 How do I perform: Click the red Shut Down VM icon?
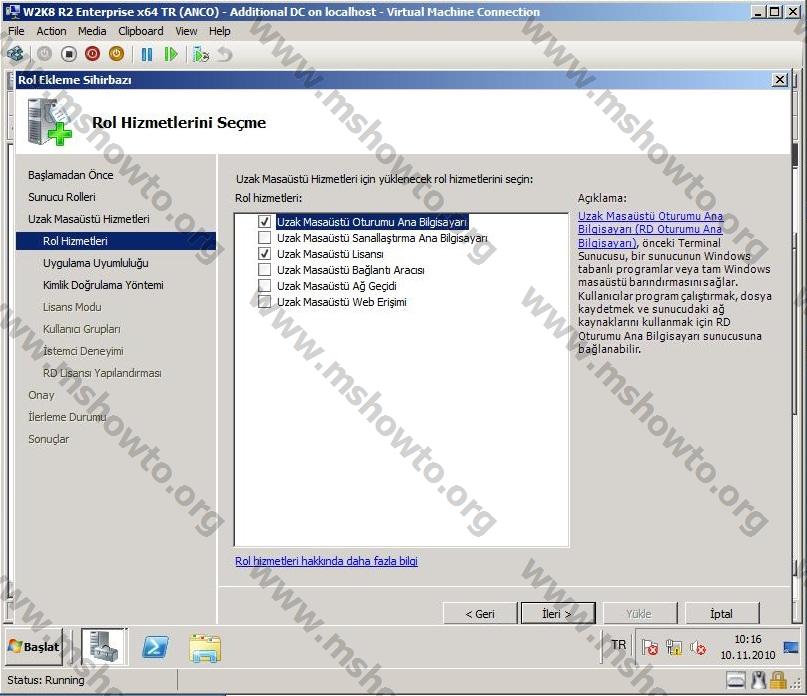pyautogui.click(x=93, y=54)
